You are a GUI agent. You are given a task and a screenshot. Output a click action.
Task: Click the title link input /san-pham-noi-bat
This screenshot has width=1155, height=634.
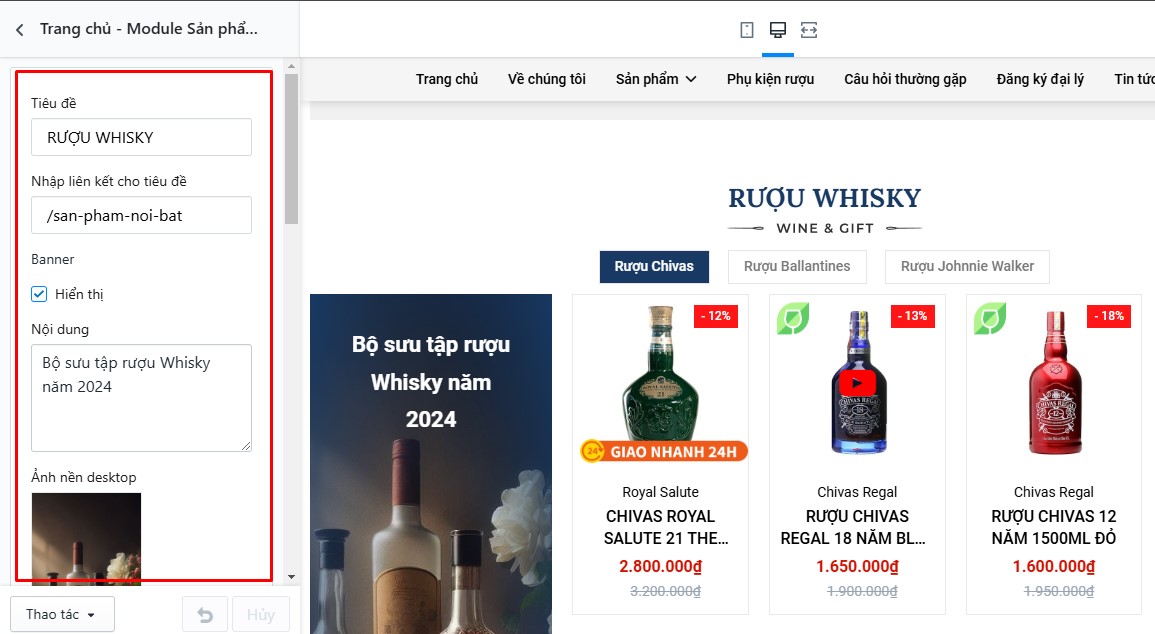pyautogui.click(x=141, y=215)
